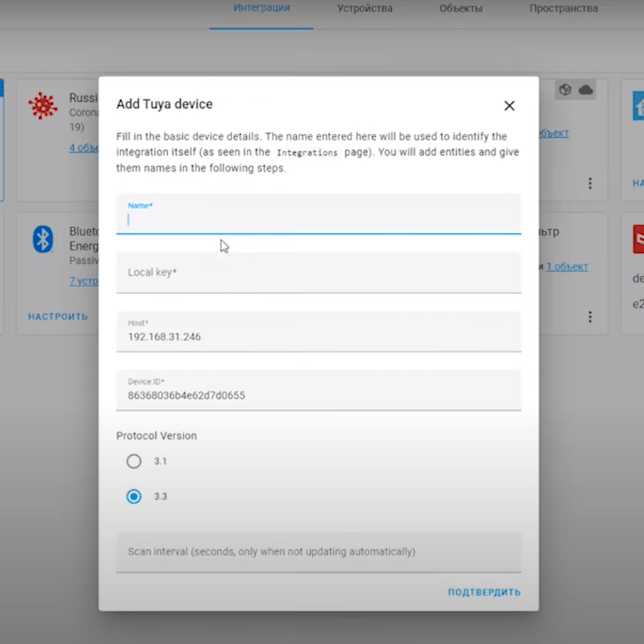The width and height of the screenshot is (644, 644).
Task: Close the Add Tuya device dialog
Action: click(x=509, y=105)
